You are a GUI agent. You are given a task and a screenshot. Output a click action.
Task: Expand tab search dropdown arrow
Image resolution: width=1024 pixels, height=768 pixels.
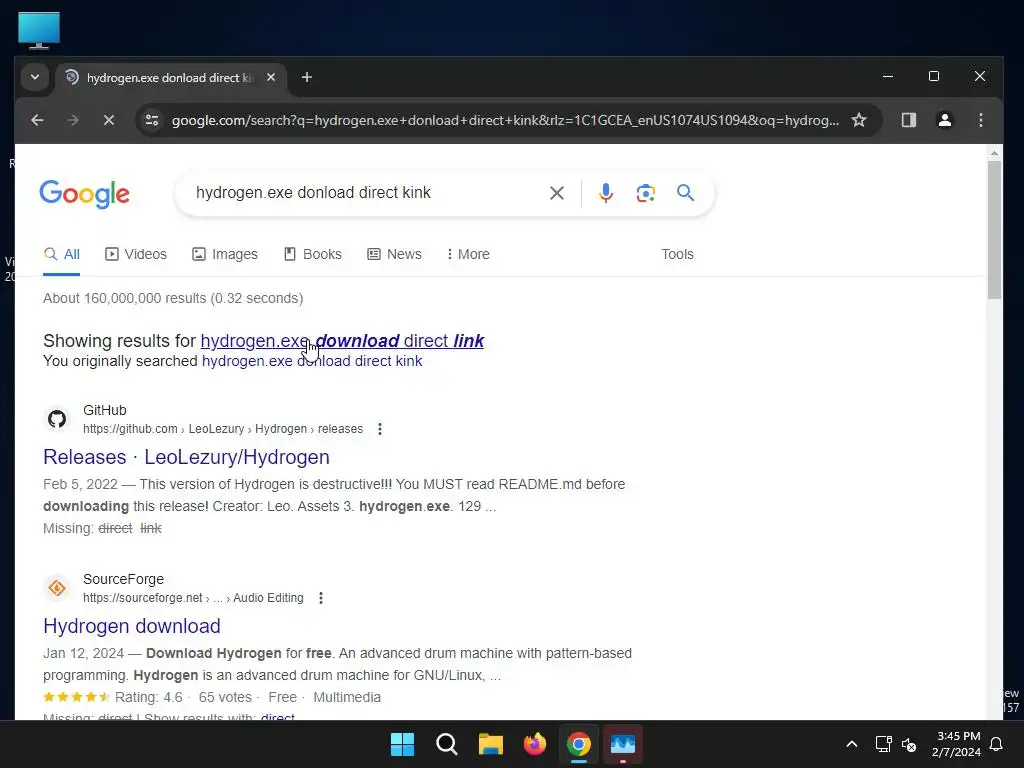pyautogui.click(x=35, y=77)
